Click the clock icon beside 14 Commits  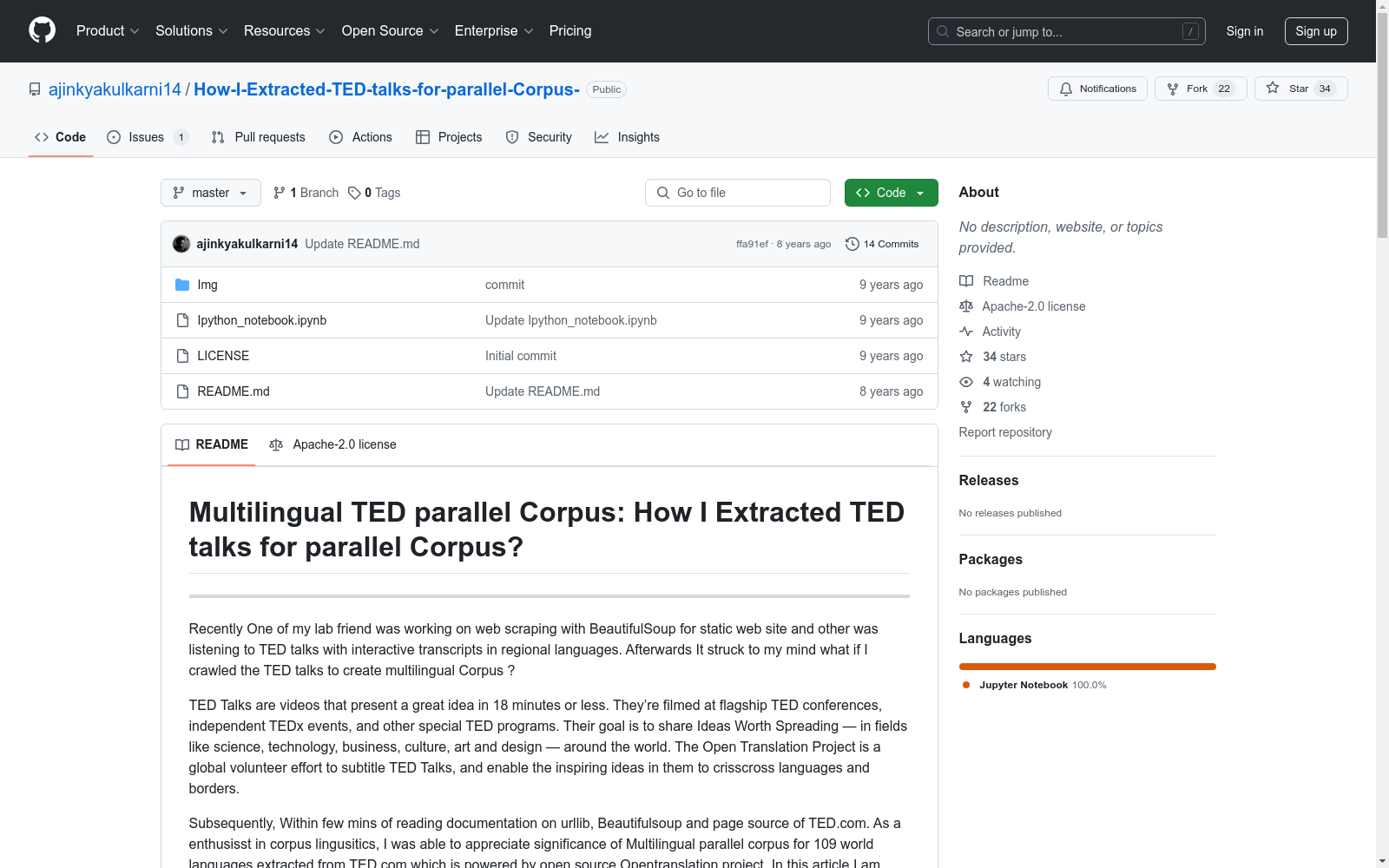852,244
